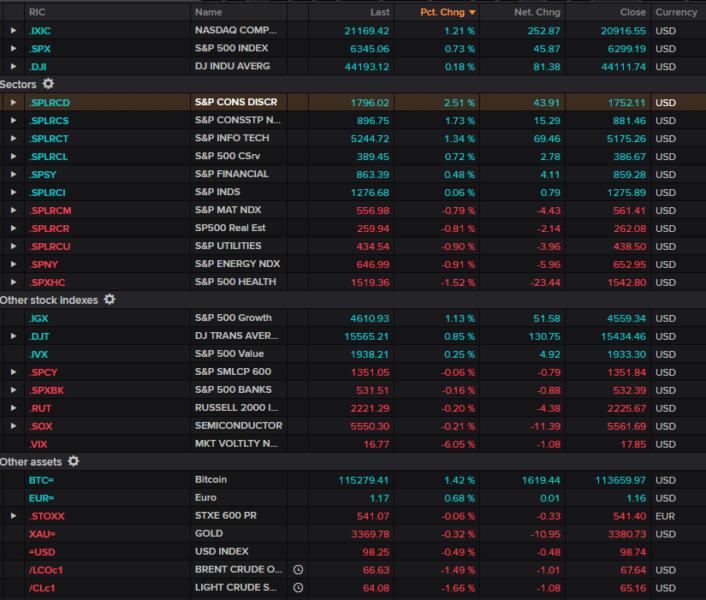Expand the .DJT Transport Average row
The height and width of the screenshot is (600, 706).
14,336
